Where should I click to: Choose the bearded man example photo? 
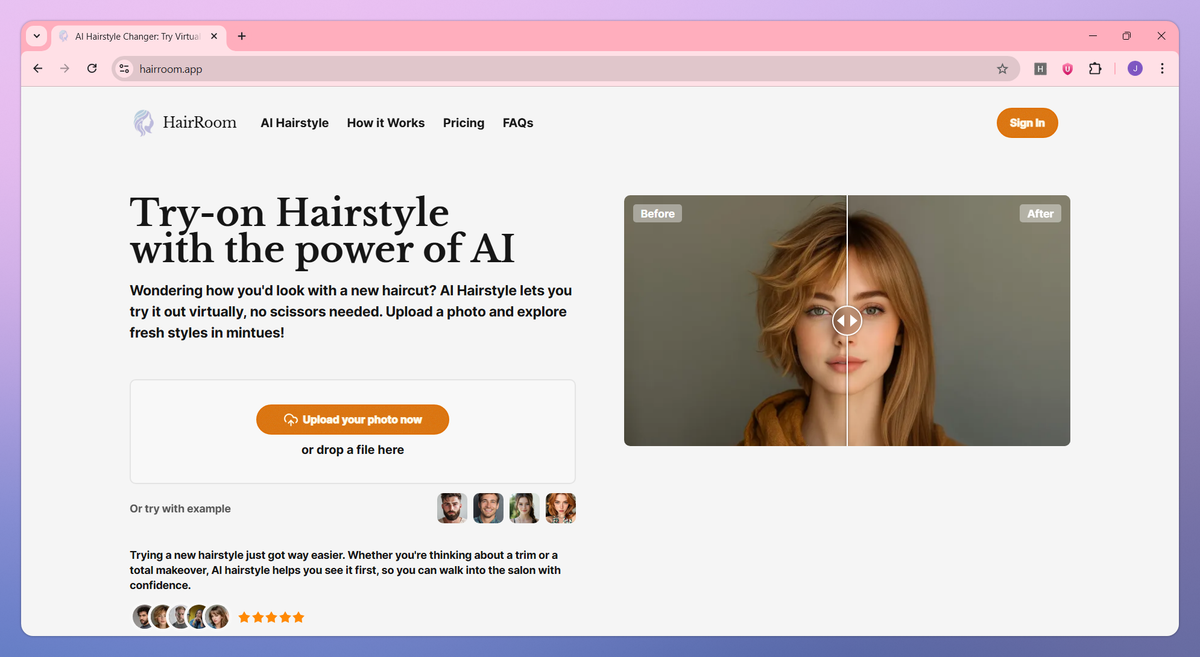[x=452, y=508]
